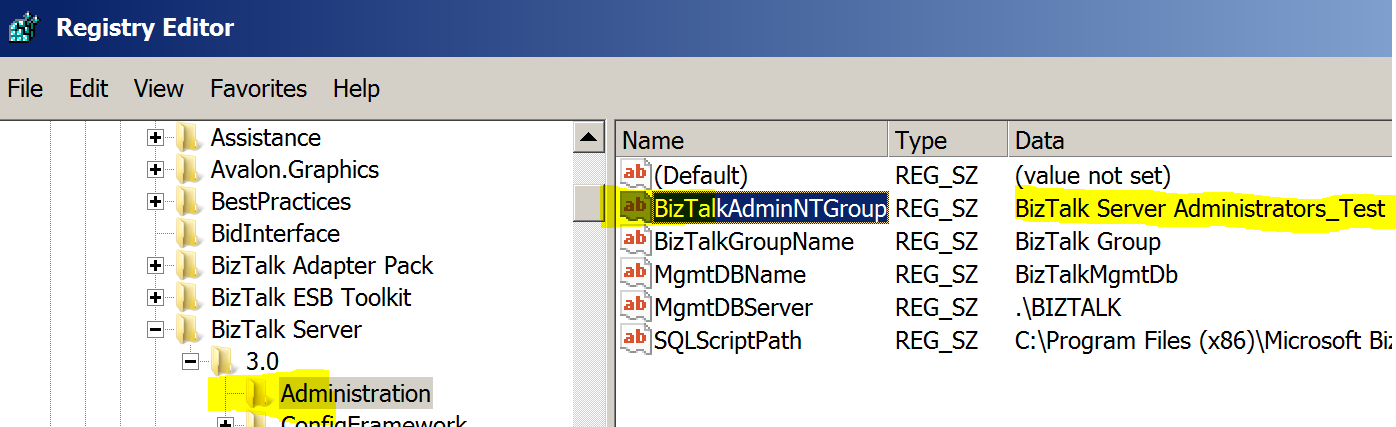Click the BizTalk ESB Toolkit folder icon
Image resolution: width=1396 pixels, height=427 pixels.
[187, 298]
